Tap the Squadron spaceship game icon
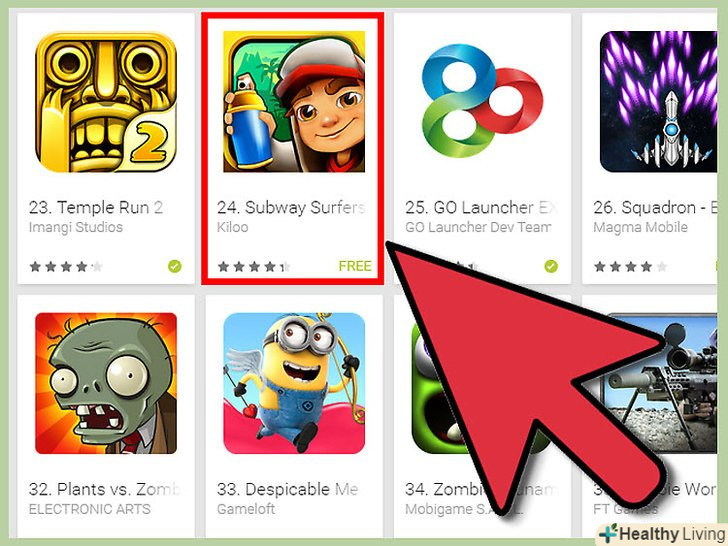 (658, 102)
